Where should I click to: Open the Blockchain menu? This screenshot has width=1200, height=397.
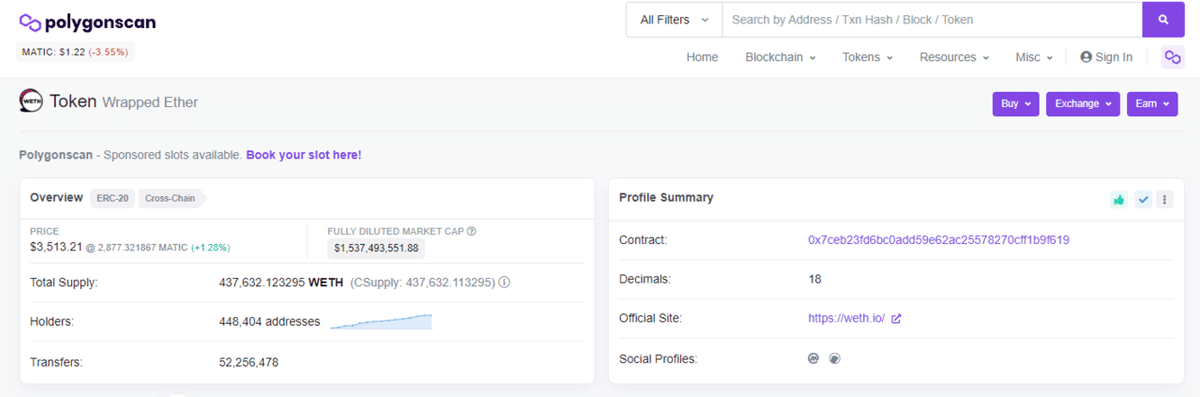tap(780, 57)
